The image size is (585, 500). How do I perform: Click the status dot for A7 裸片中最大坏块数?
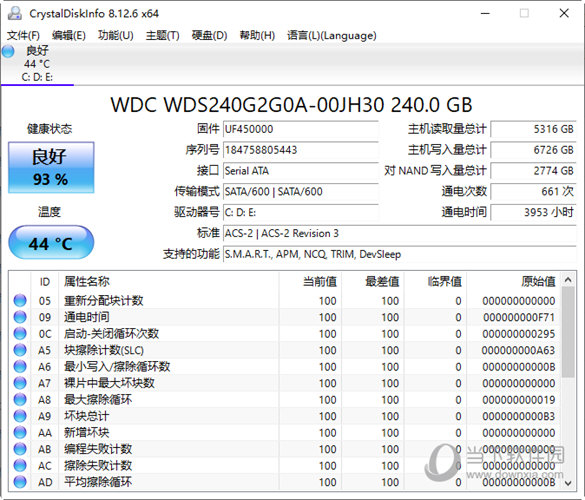pos(20,383)
